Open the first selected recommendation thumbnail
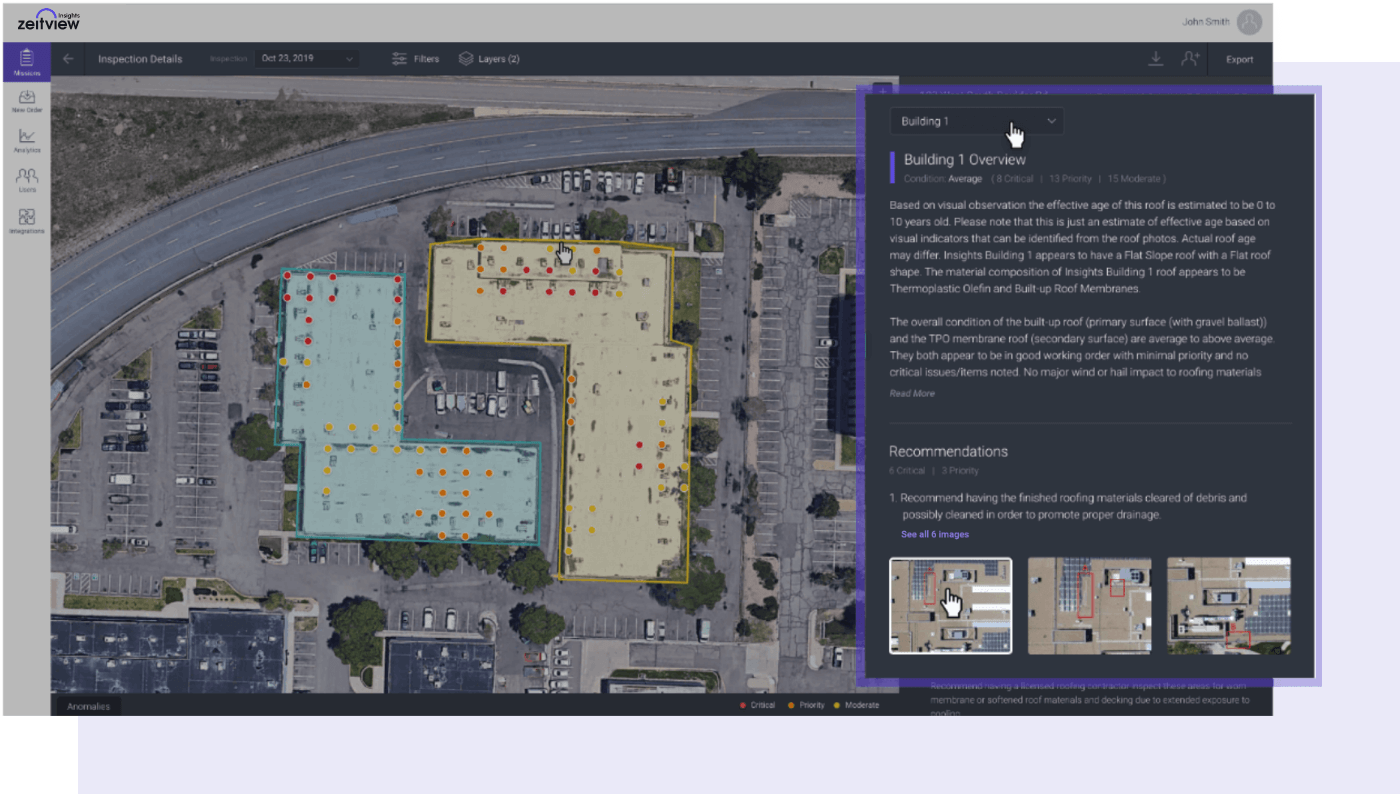 pos(950,605)
